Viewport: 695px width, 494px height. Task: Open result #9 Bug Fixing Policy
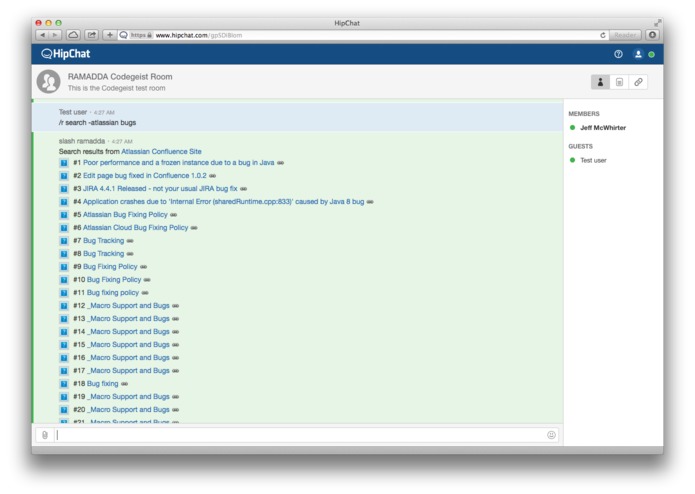[x=110, y=266]
